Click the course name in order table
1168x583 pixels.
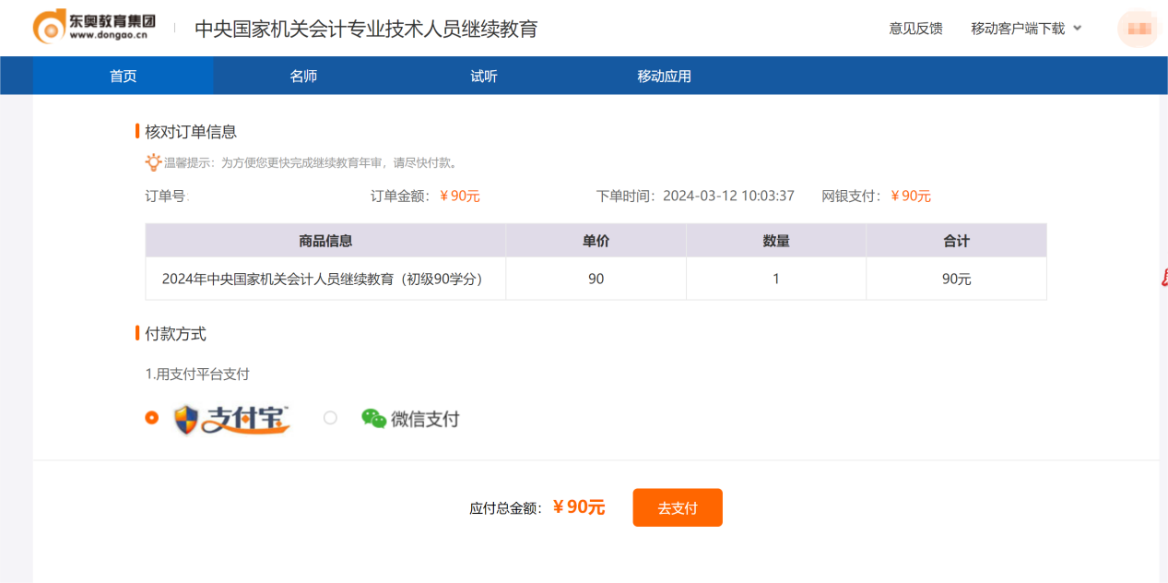[x=322, y=279]
